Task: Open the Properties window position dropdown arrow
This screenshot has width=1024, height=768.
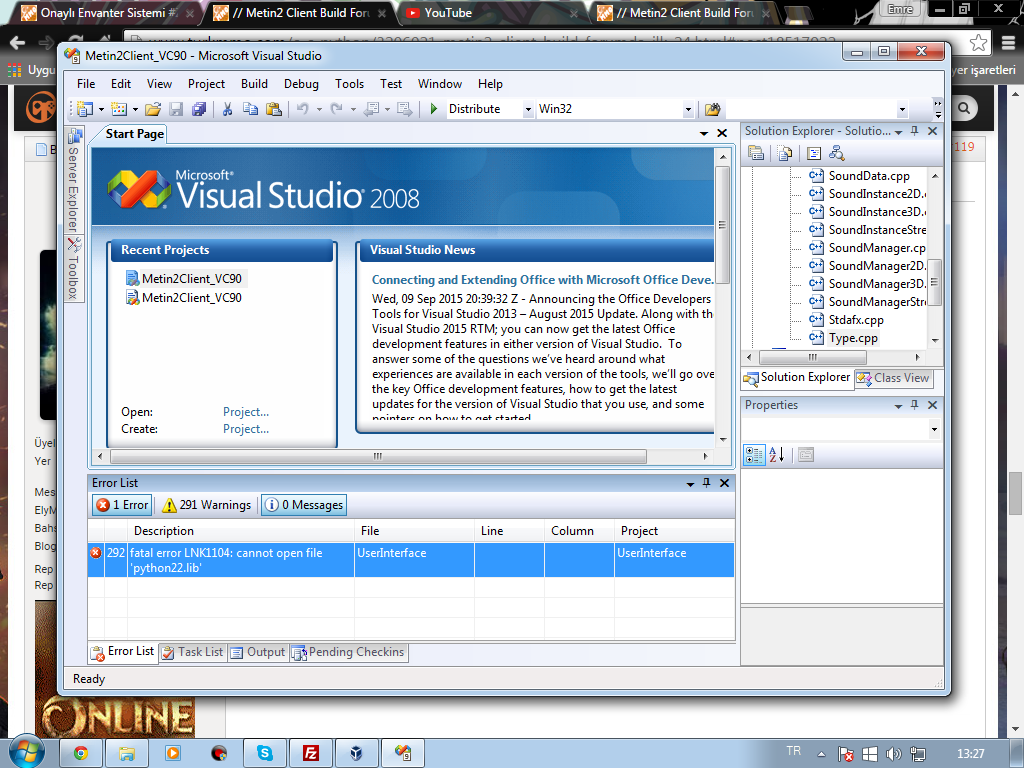Action: click(899, 406)
